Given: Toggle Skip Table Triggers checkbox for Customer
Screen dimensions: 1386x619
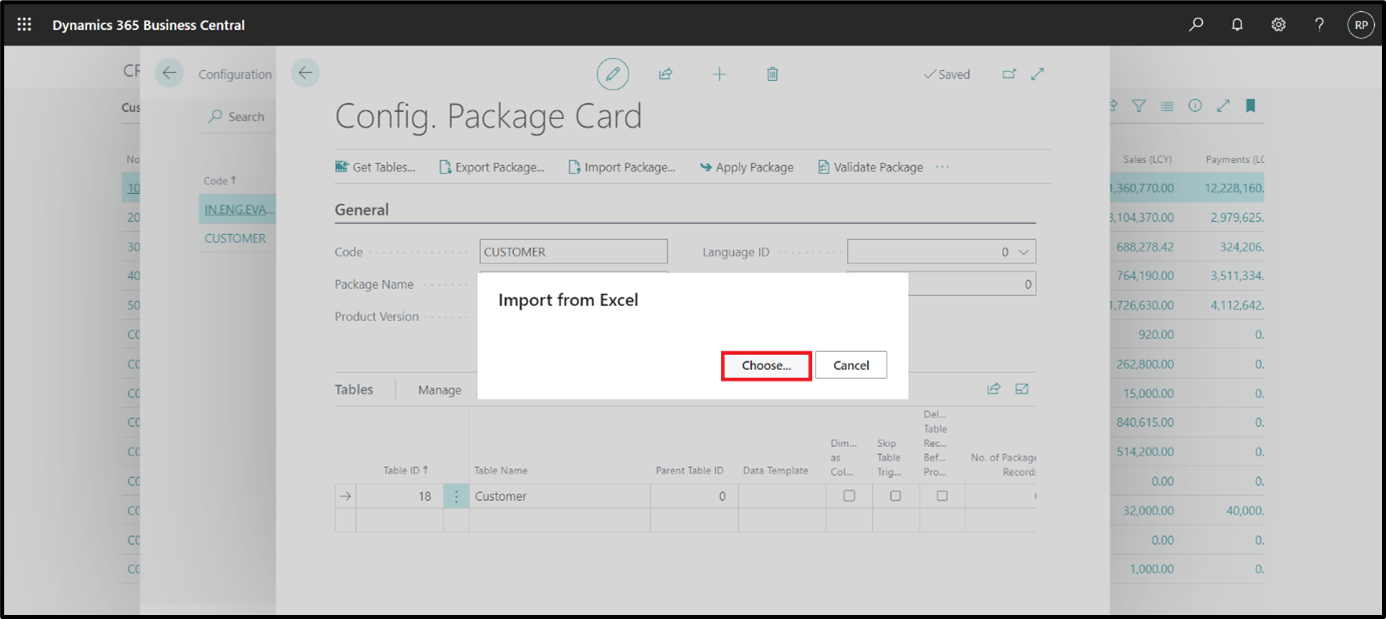Looking at the screenshot, I should point(895,496).
